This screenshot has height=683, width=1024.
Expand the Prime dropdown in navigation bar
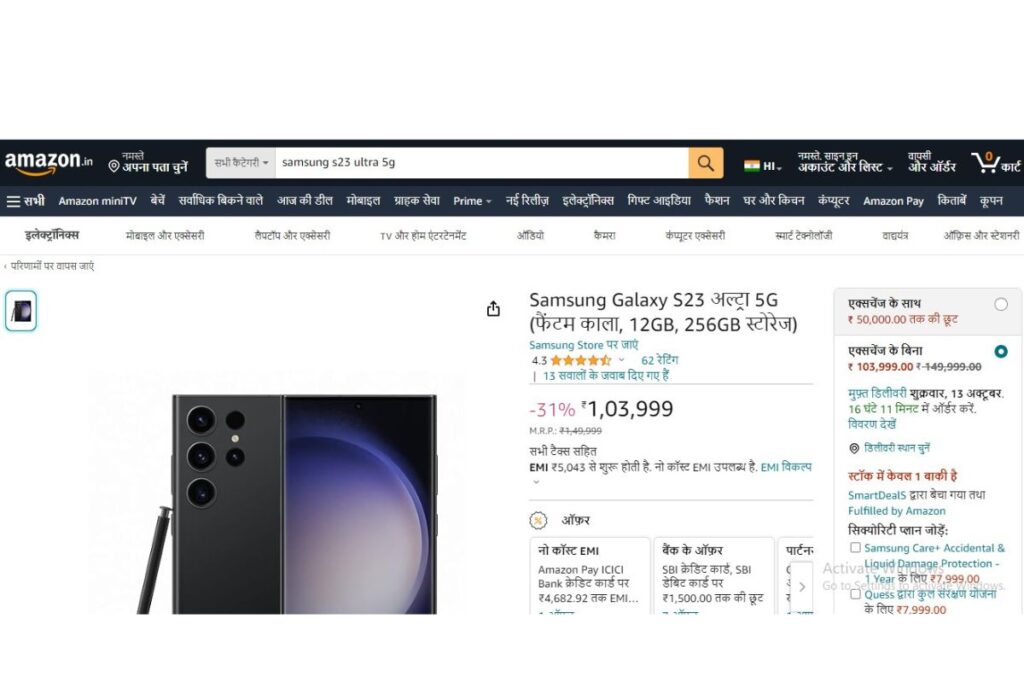pyautogui.click(x=472, y=201)
